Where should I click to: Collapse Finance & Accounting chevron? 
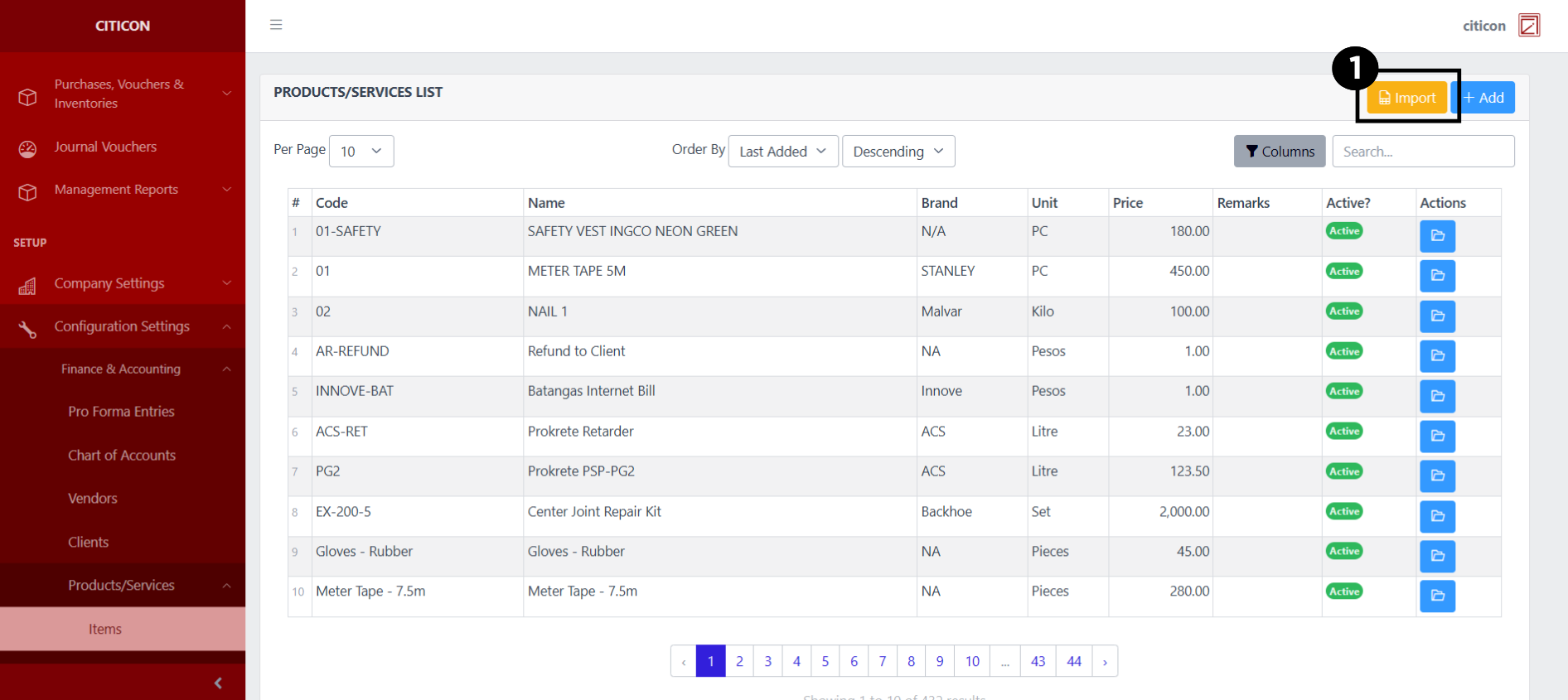pos(227,369)
